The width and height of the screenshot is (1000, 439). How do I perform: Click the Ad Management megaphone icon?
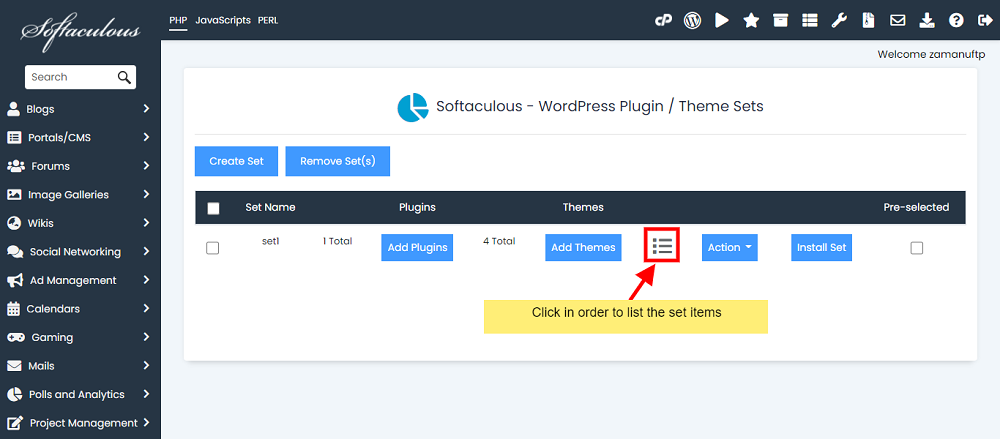(x=15, y=280)
